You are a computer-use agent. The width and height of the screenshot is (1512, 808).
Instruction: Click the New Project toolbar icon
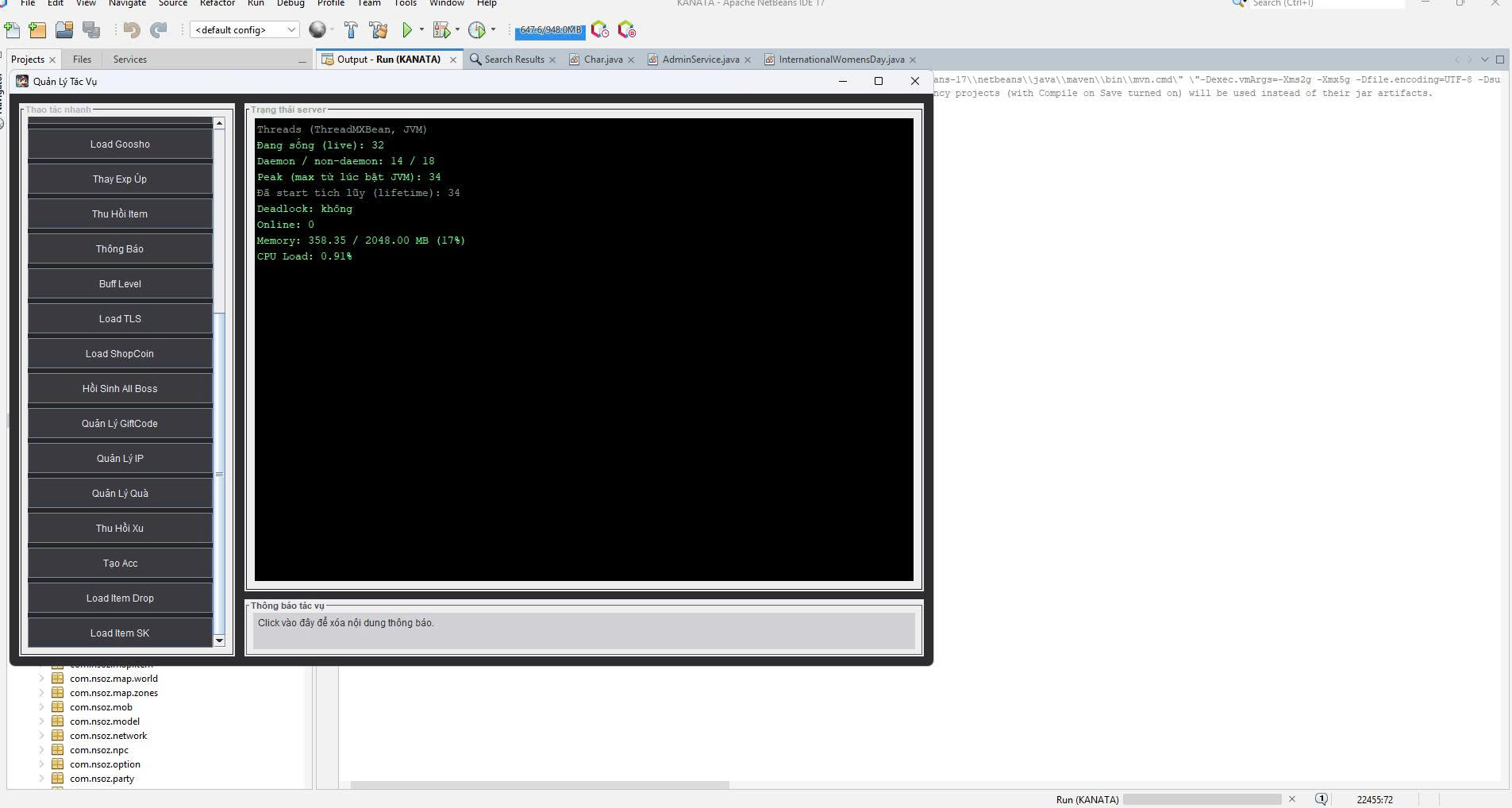tap(37, 30)
